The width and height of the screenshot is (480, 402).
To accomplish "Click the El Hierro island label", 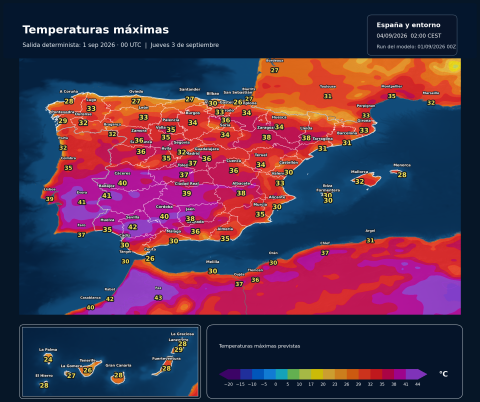I will point(44,376).
